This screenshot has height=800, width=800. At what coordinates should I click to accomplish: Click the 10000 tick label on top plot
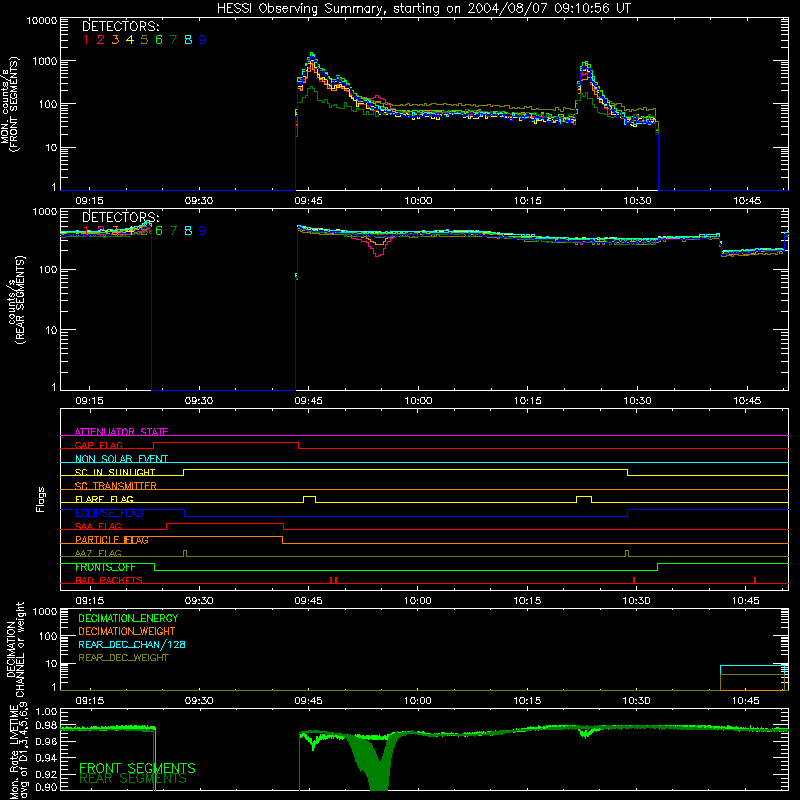42,21
